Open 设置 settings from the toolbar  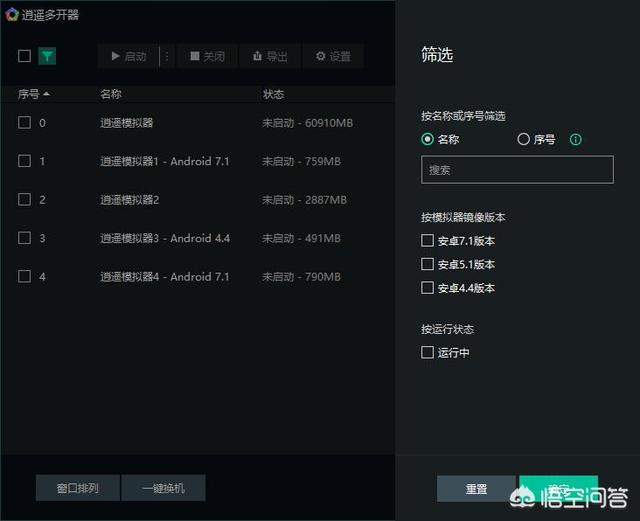pos(333,57)
